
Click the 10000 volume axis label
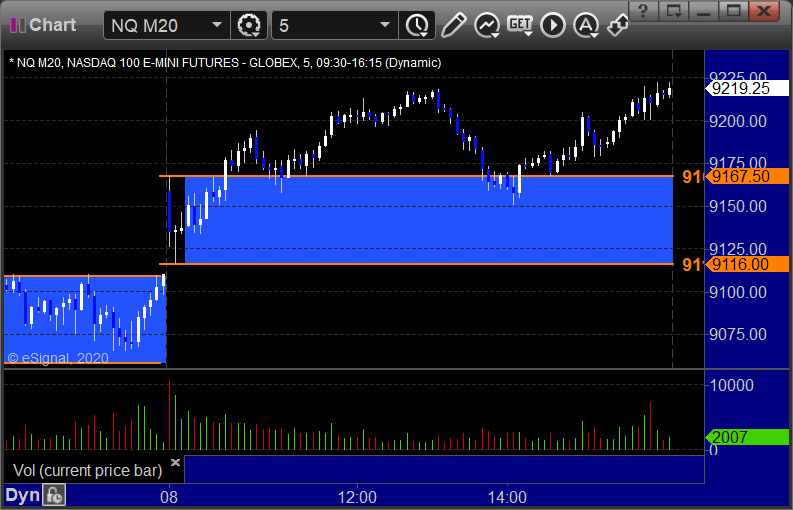click(731, 386)
